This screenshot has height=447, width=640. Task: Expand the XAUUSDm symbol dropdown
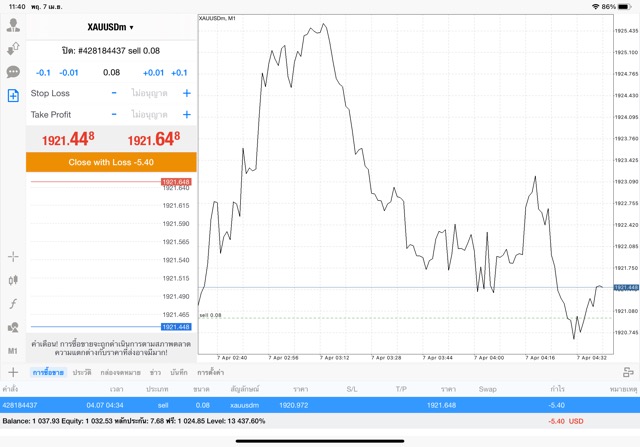(111, 27)
